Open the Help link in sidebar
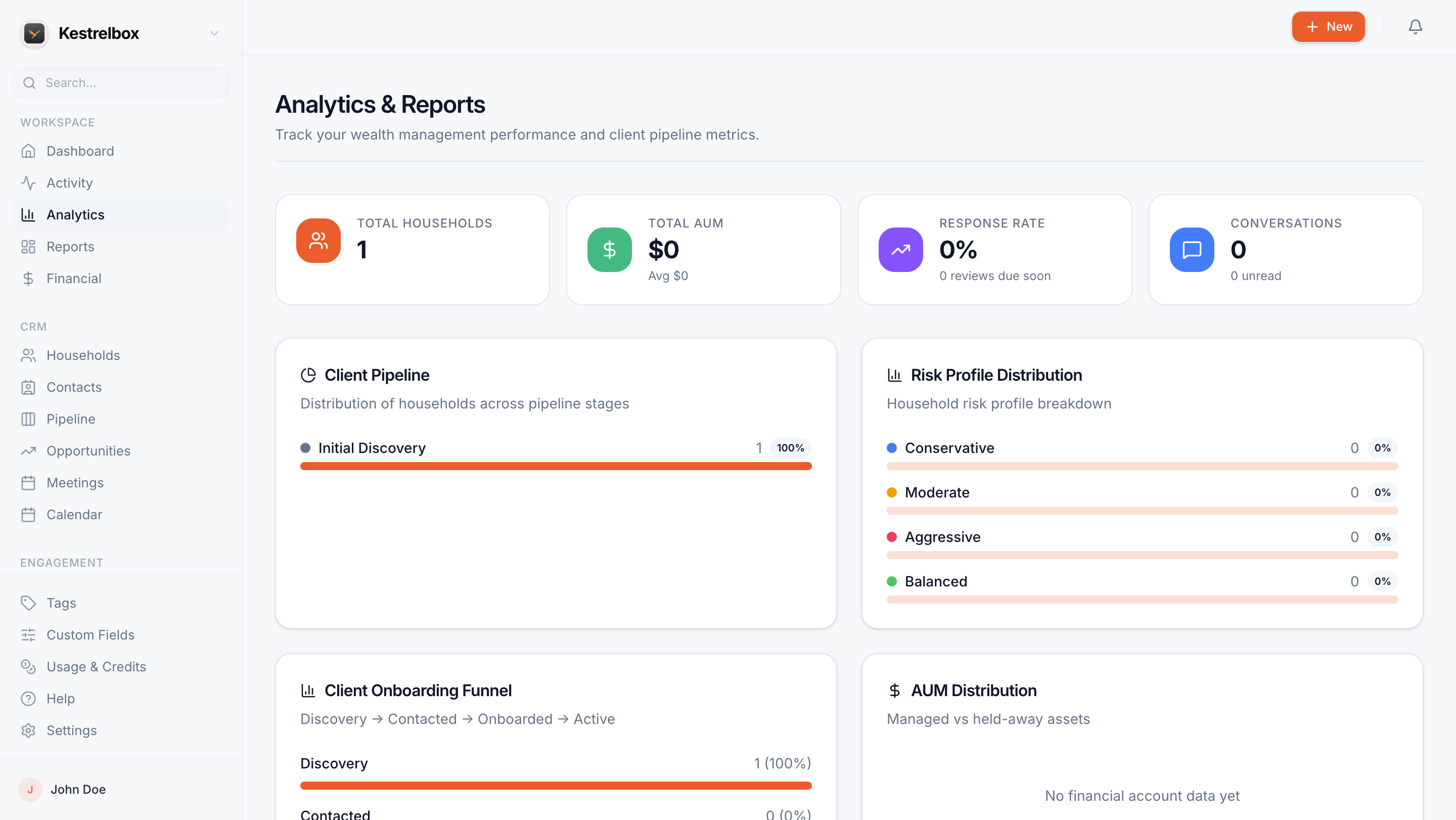Viewport: 1456px width, 820px height. (61, 699)
